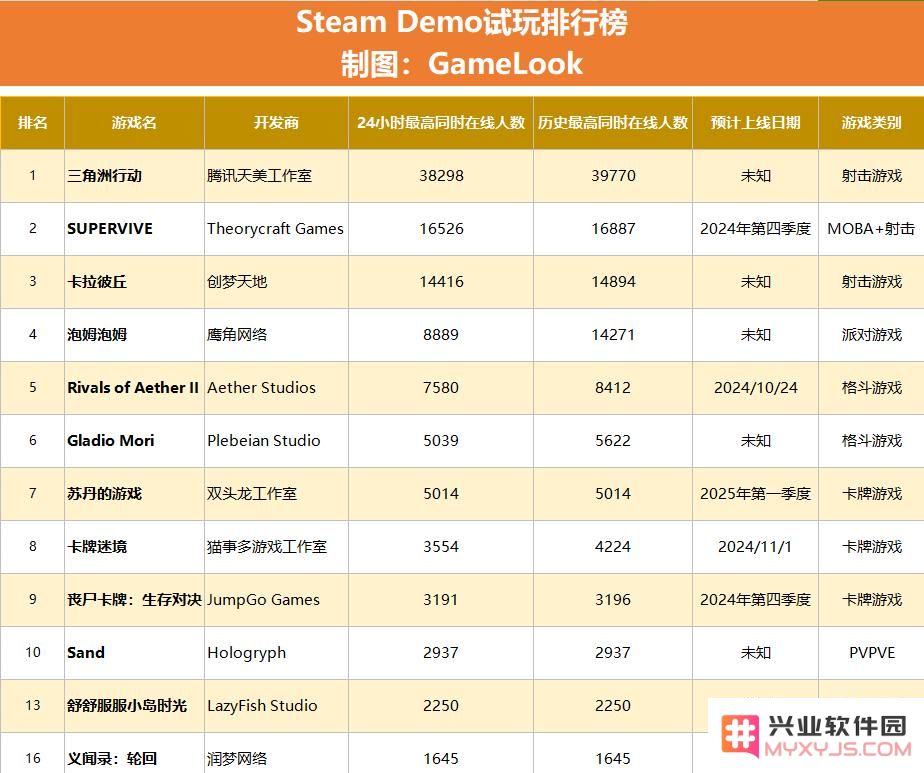Click the Steam Demo试玩排行榜 title
The height and width of the screenshot is (773, 924).
point(461,22)
